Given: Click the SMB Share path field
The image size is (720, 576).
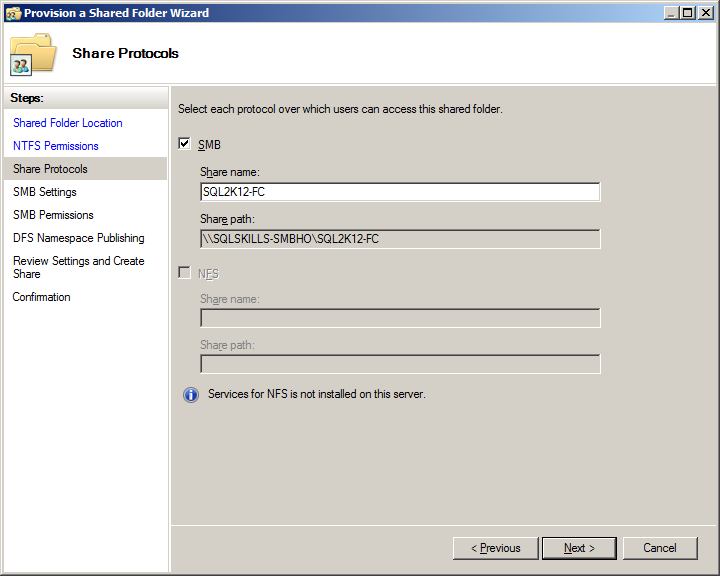Looking at the screenshot, I should click(400, 239).
